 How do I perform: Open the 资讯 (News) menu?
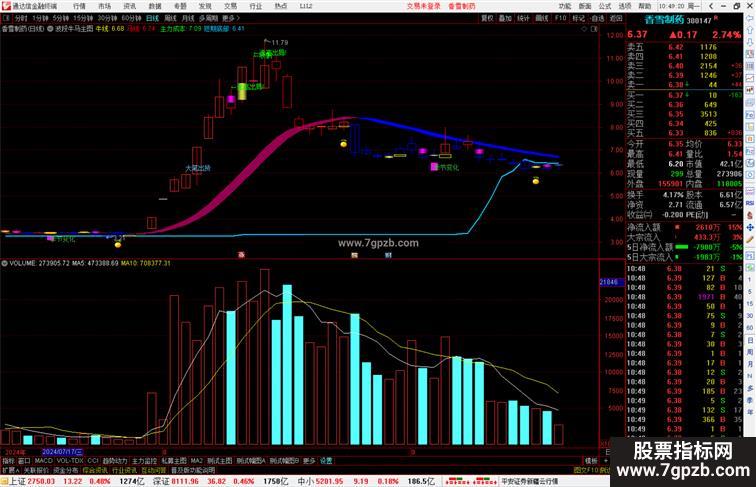(x=130, y=6)
